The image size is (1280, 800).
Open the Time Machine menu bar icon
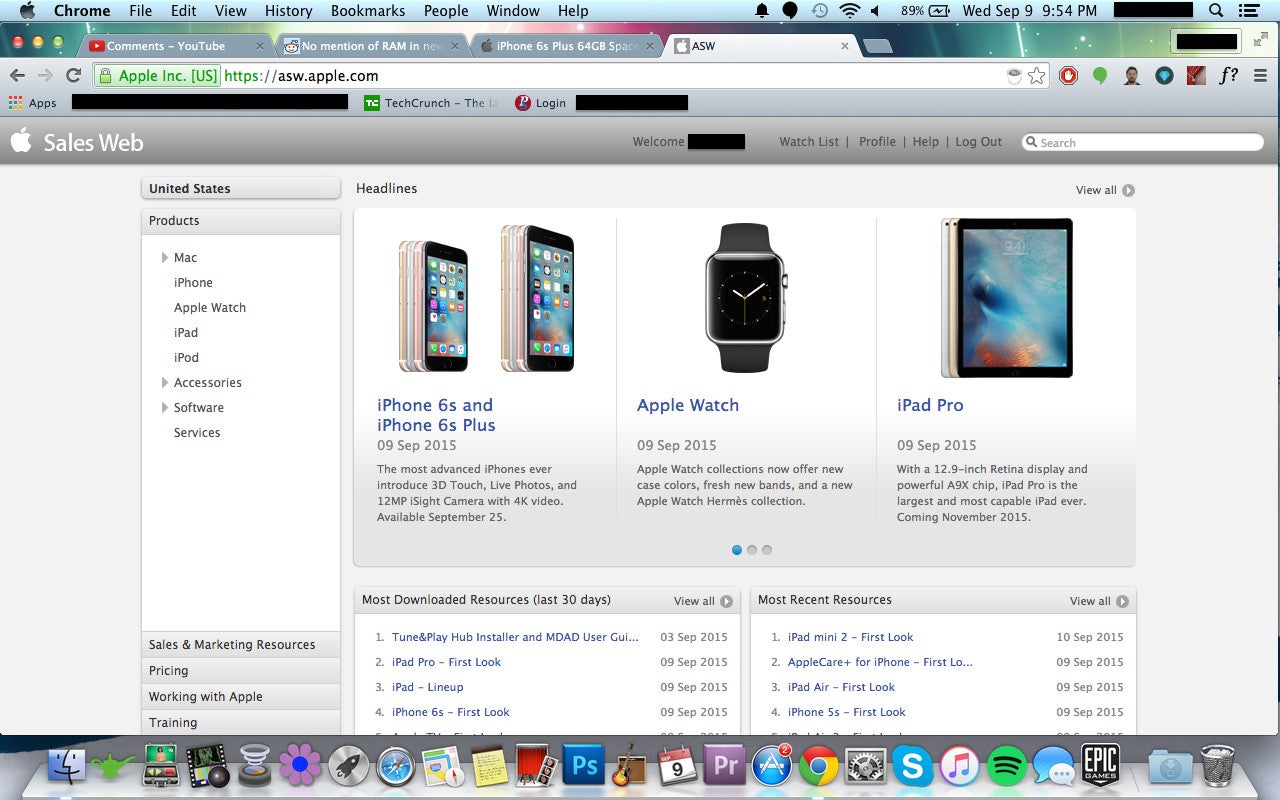click(819, 10)
